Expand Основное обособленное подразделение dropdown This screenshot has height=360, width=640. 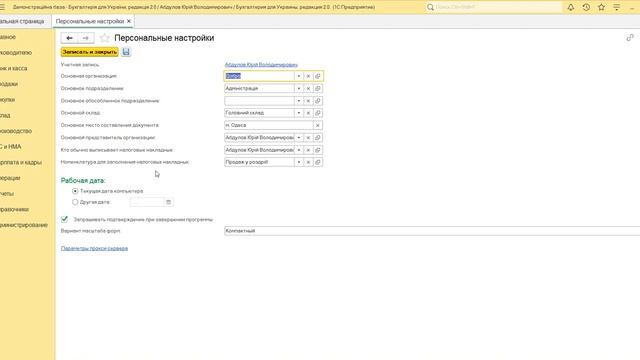pyautogui.click(x=299, y=100)
